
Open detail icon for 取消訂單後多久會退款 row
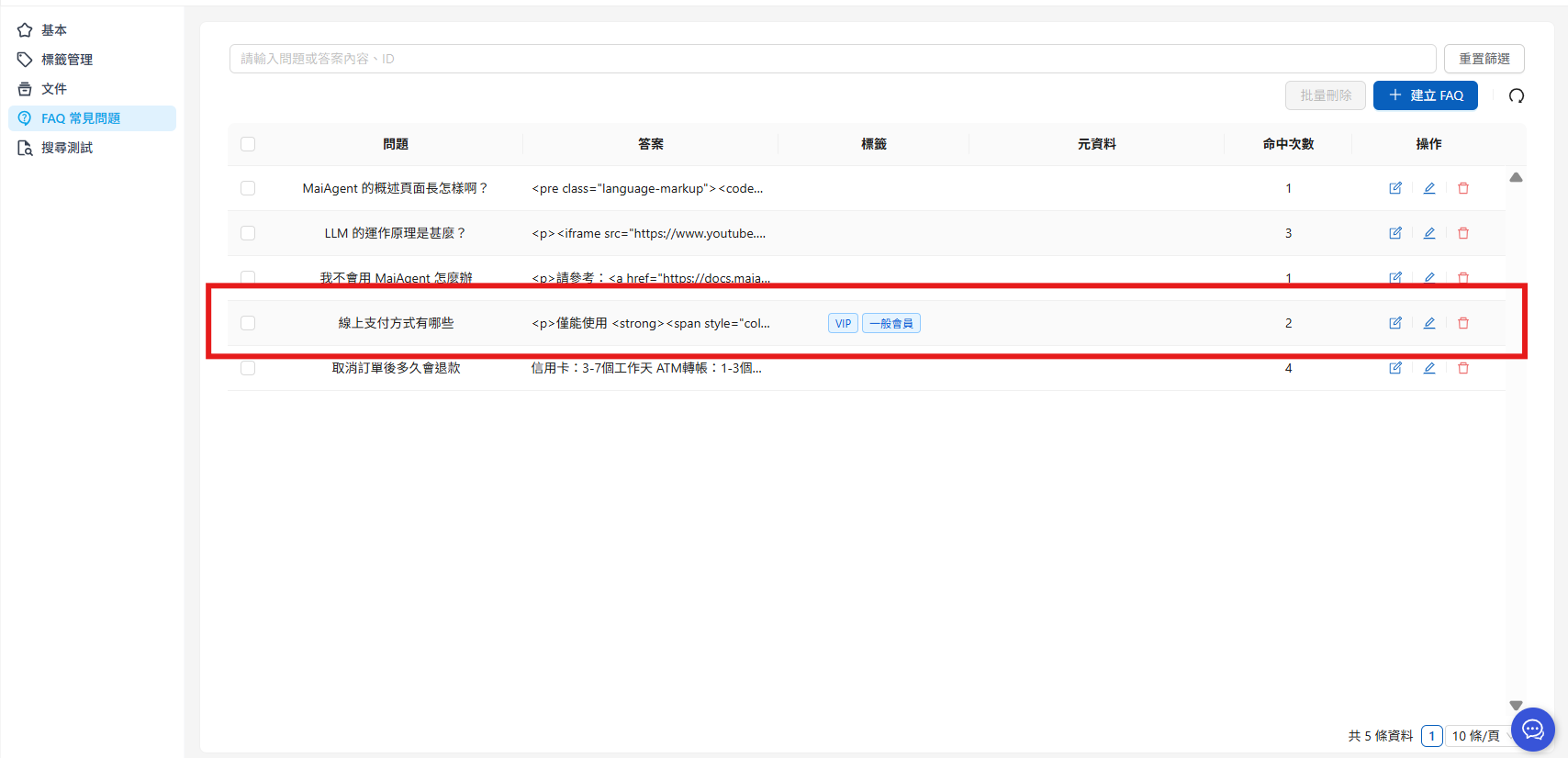coord(1395,368)
